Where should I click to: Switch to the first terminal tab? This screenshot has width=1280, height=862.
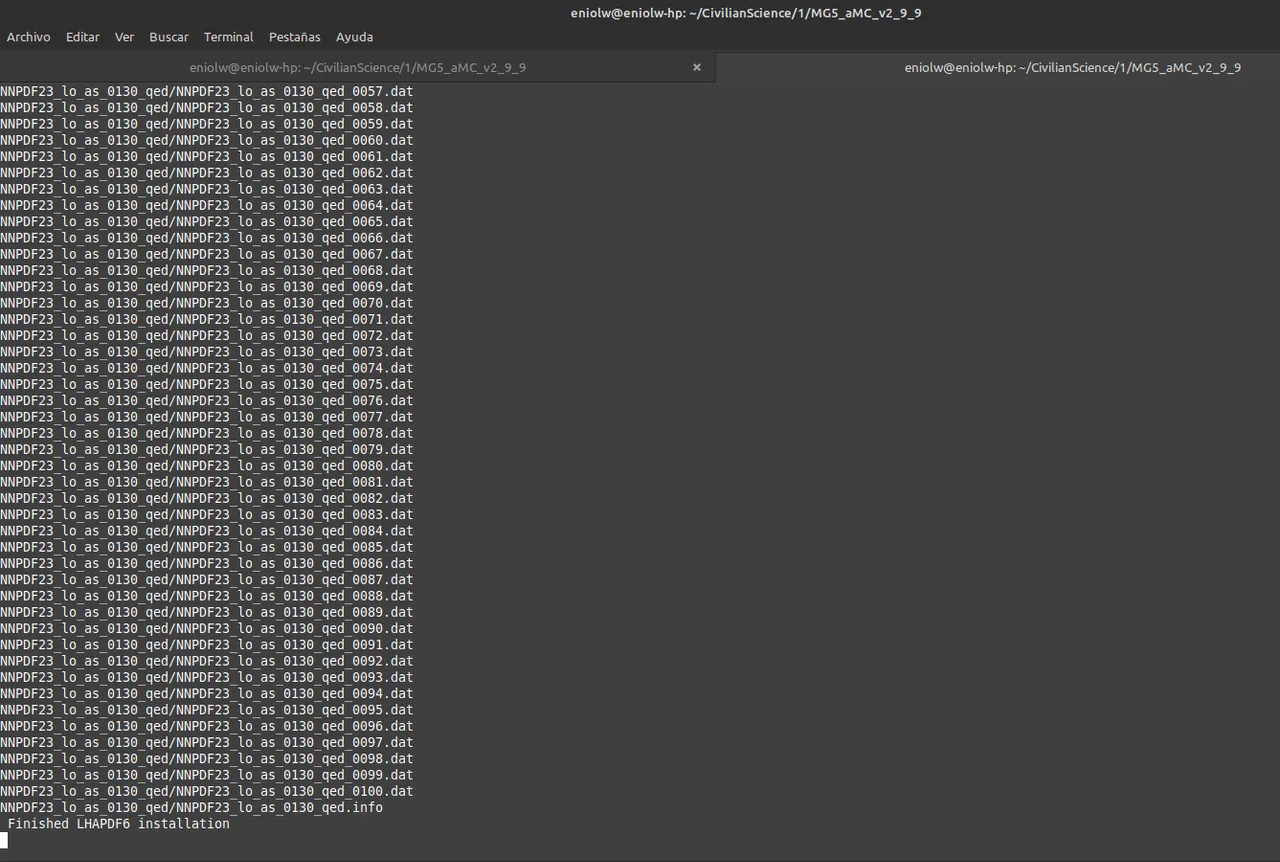[x=357, y=67]
